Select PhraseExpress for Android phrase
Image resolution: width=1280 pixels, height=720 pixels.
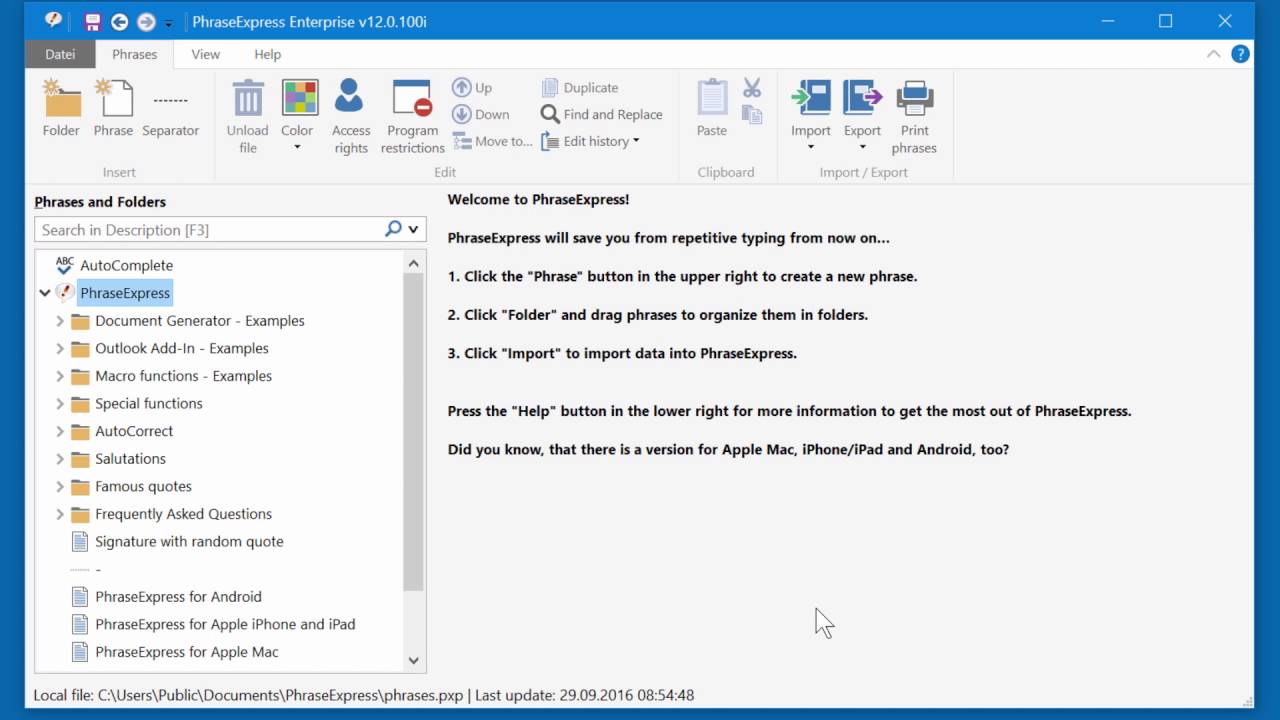pyautogui.click(x=178, y=597)
